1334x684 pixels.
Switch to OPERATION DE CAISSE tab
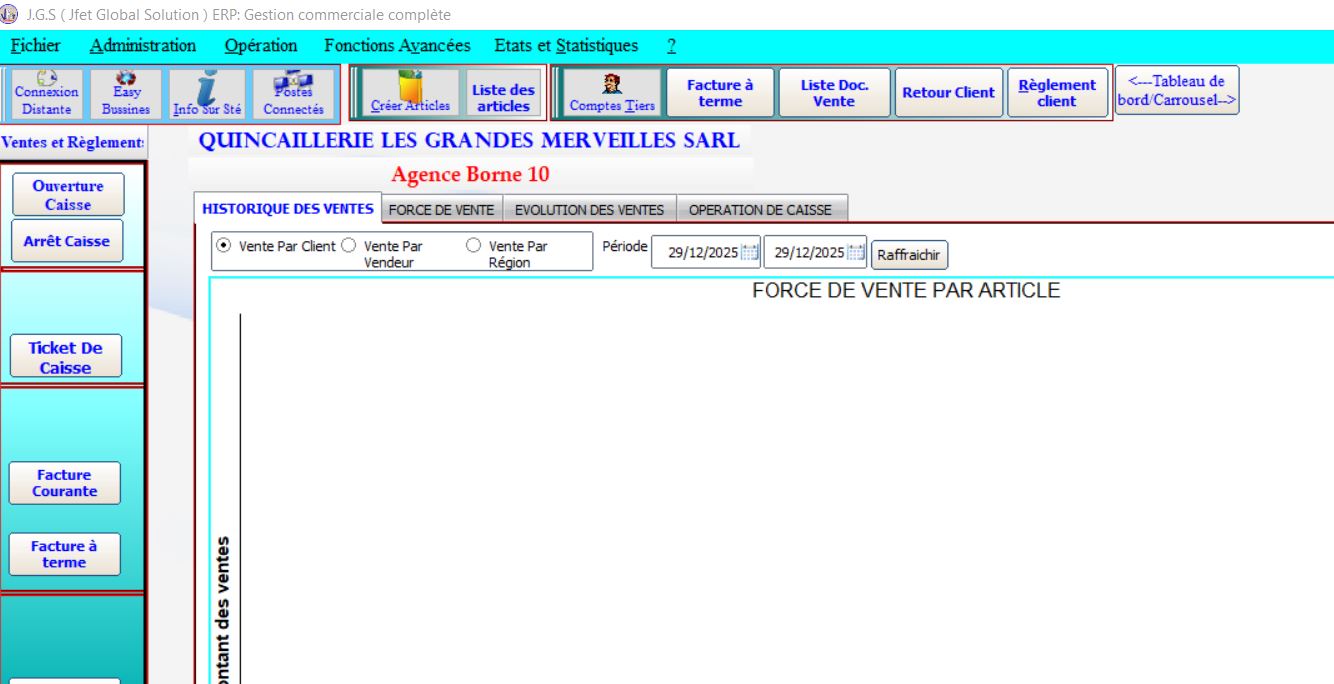click(760, 210)
